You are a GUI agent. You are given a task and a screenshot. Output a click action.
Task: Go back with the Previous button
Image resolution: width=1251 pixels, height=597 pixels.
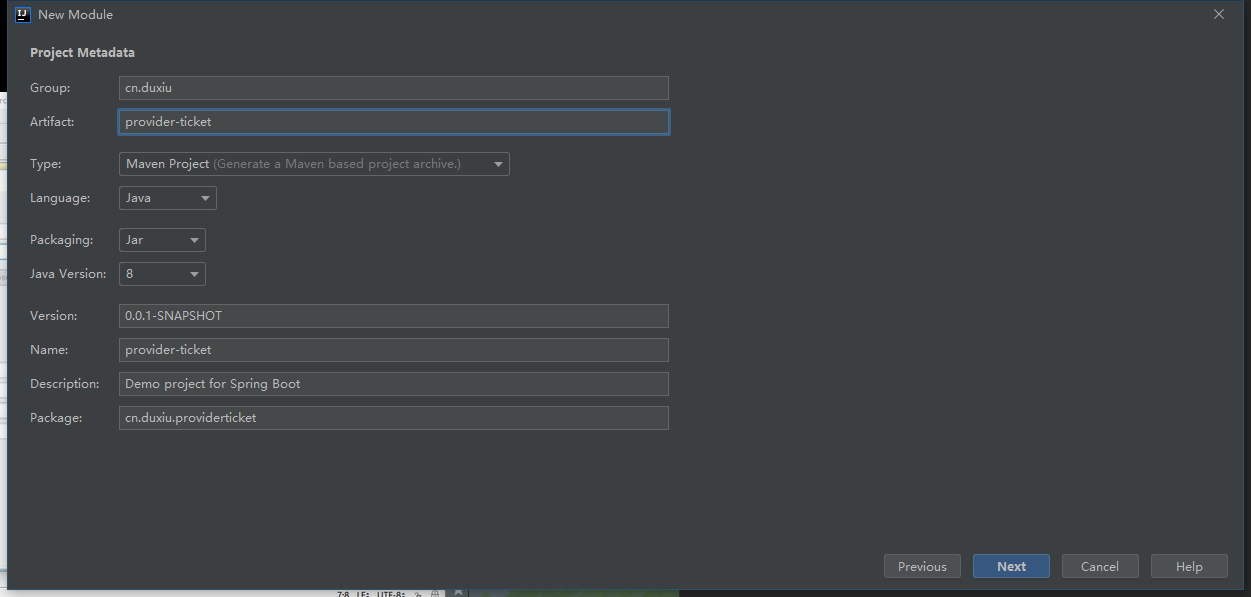point(921,566)
